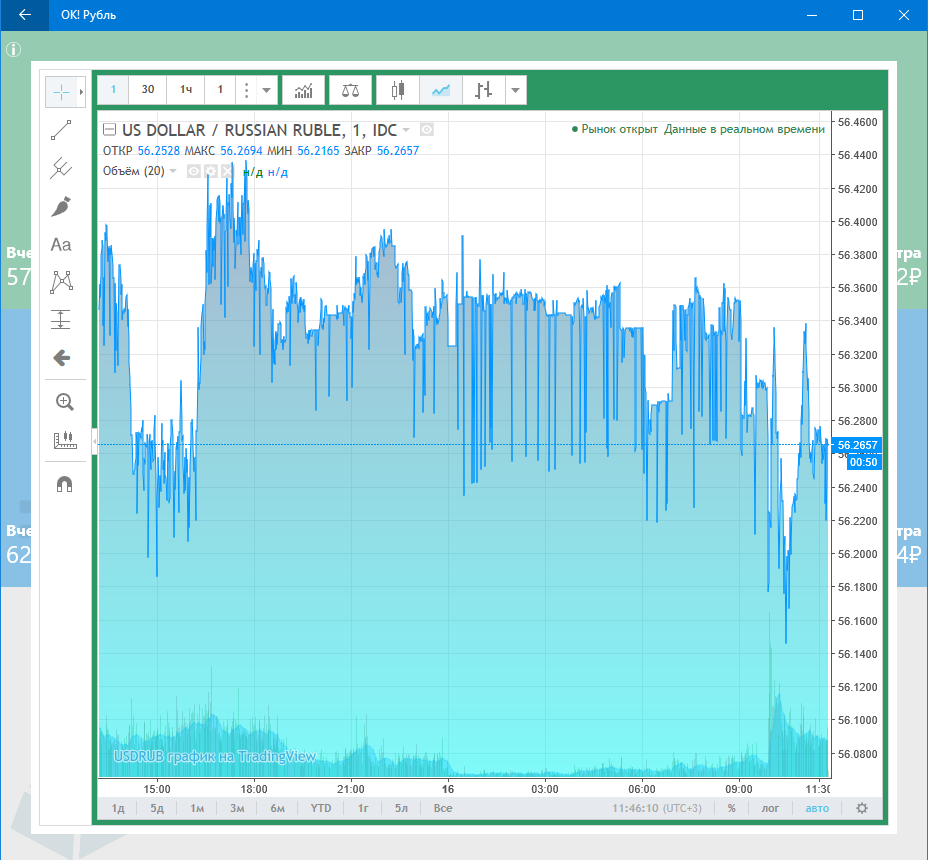Image resolution: width=928 pixels, height=860 pixels.
Task: Open the interval list dropdown arrow
Action: click(266, 90)
